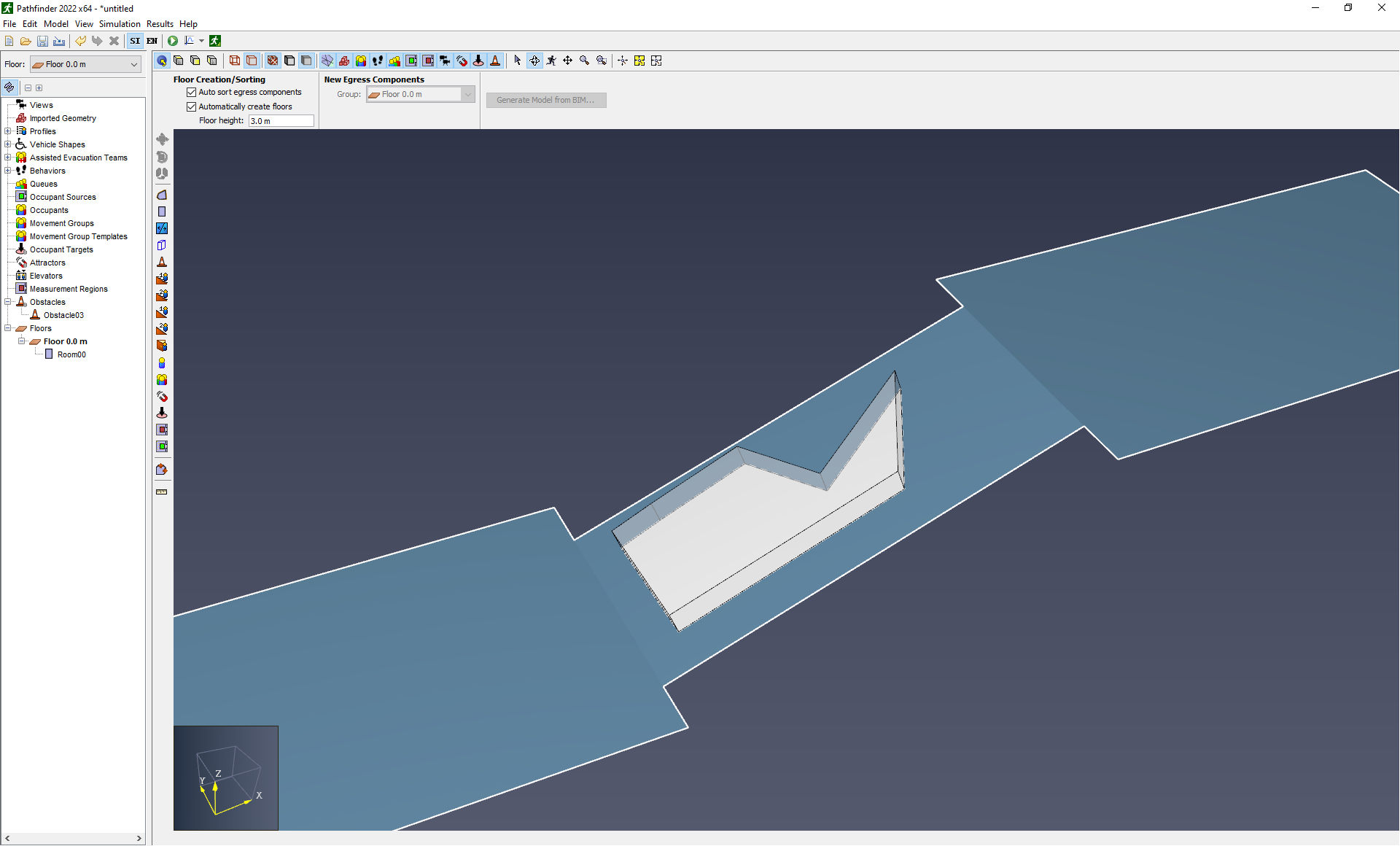Open the Model menu

(x=56, y=24)
